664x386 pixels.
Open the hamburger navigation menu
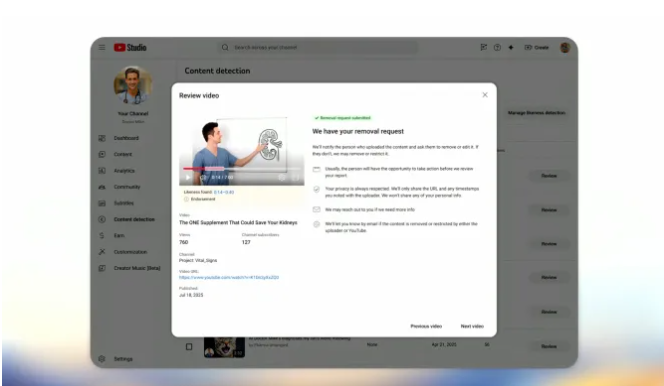pyautogui.click(x=102, y=47)
